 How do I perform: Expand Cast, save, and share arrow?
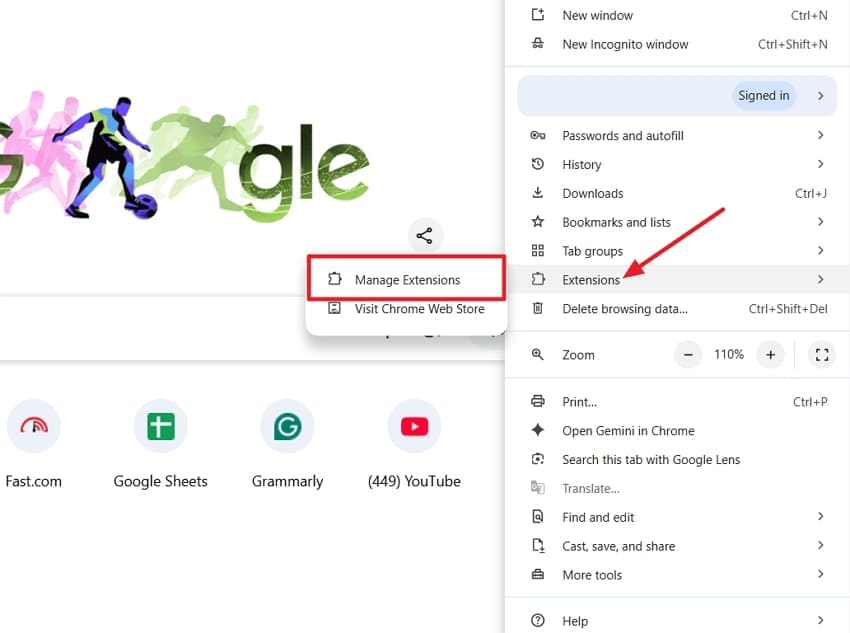pyautogui.click(x=821, y=545)
